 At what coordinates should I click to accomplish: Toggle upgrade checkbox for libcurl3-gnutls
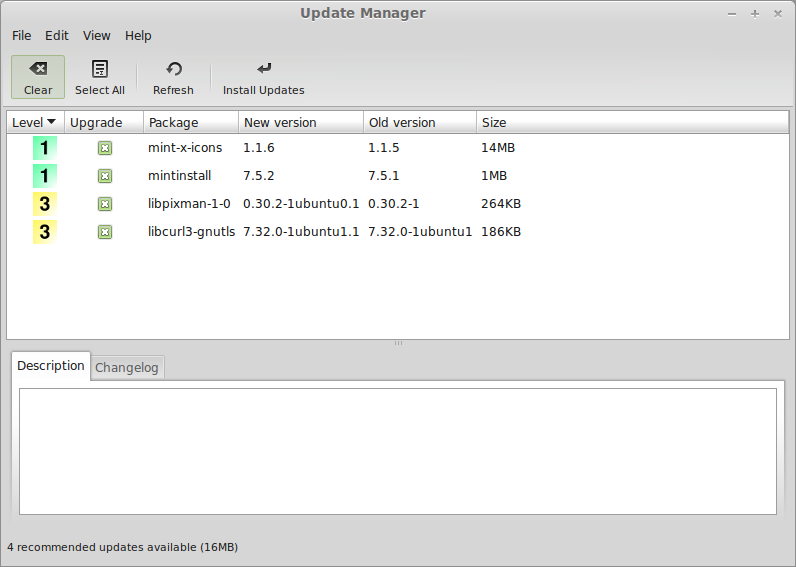click(x=105, y=232)
